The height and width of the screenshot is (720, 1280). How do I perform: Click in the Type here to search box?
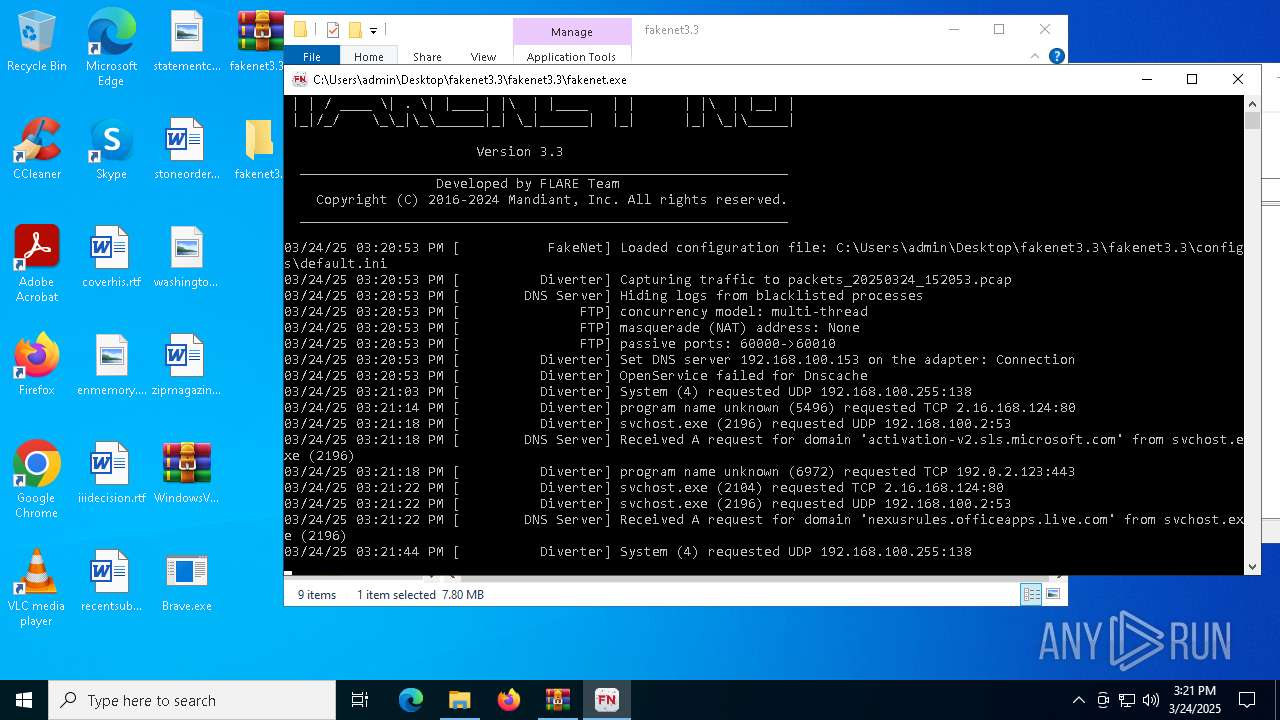click(x=192, y=700)
